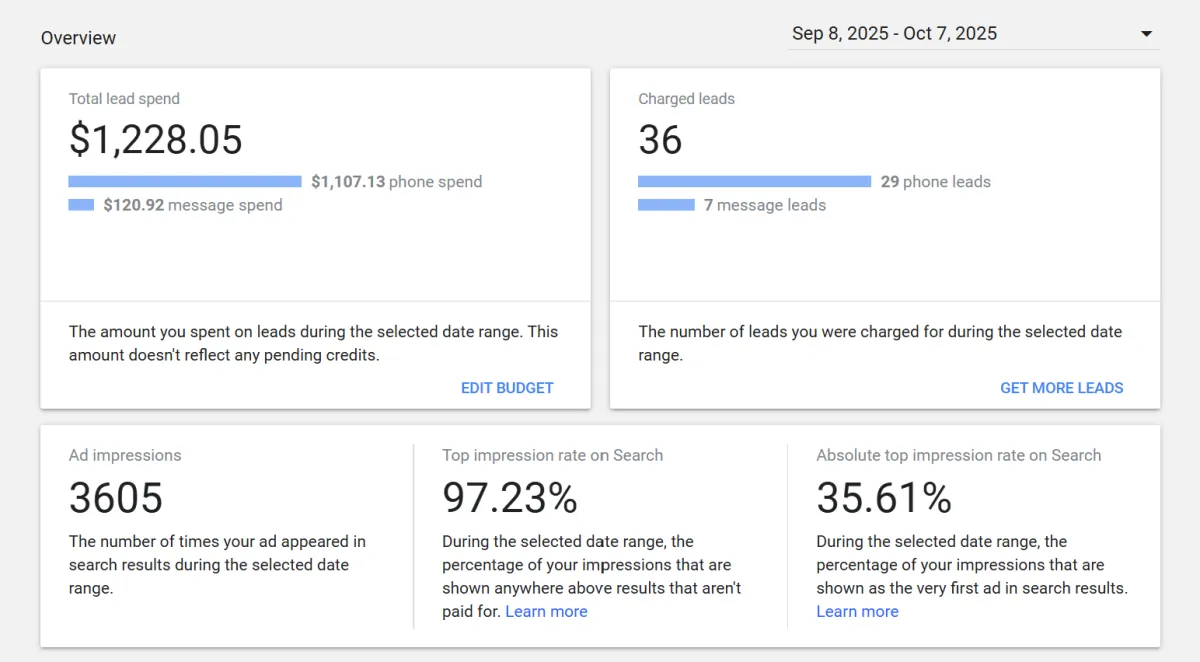
Task: Open Learn more under Absolute top impression rate
Action: point(857,612)
